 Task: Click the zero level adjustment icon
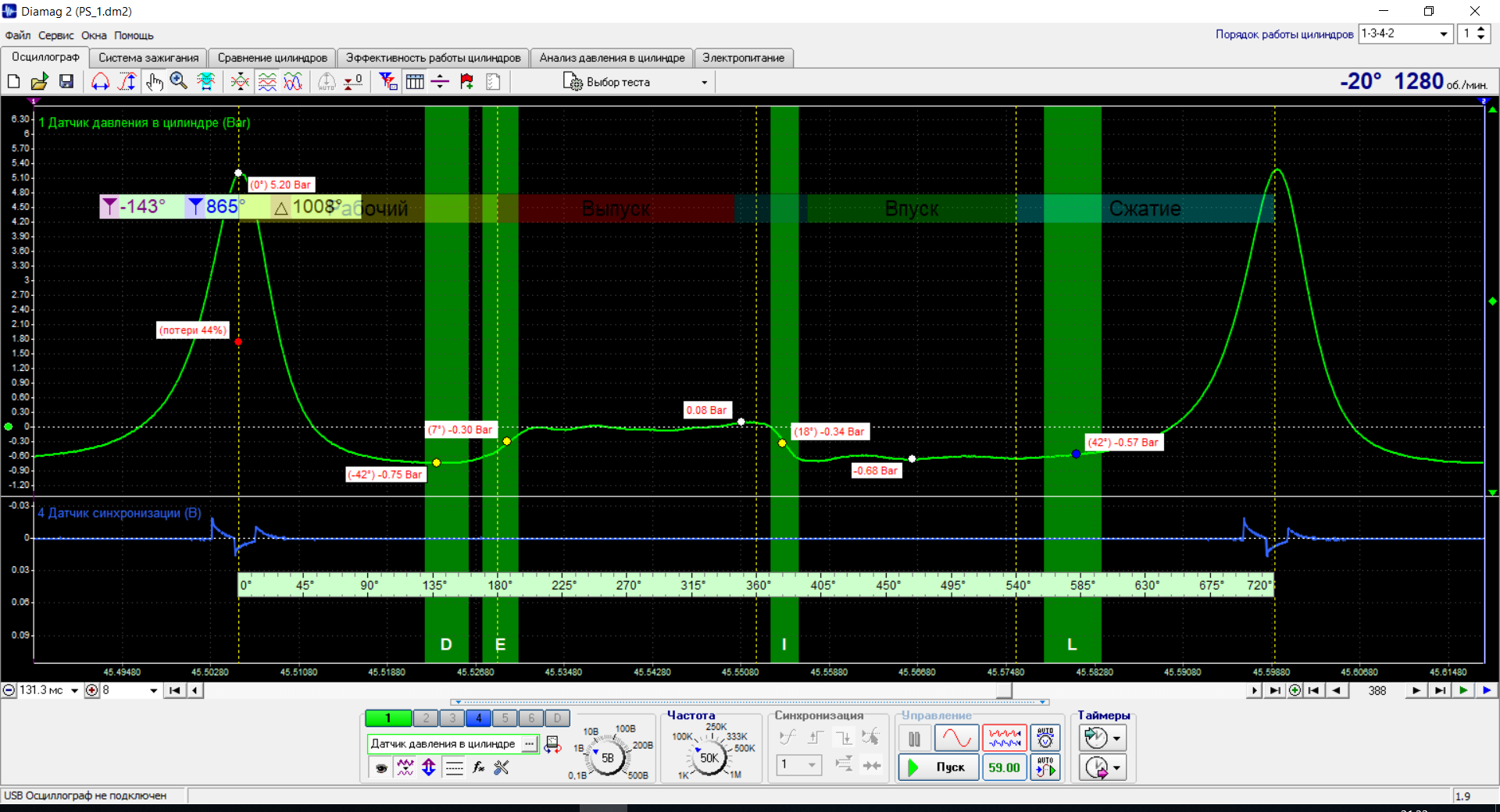(x=353, y=81)
